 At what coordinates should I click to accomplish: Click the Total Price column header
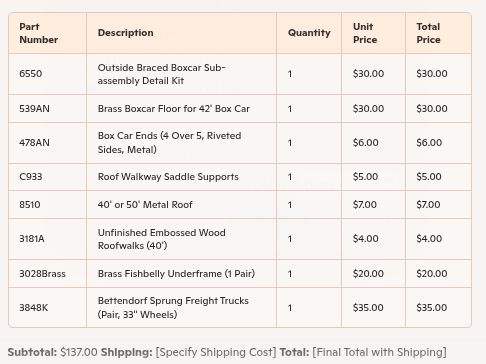[x=438, y=33]
